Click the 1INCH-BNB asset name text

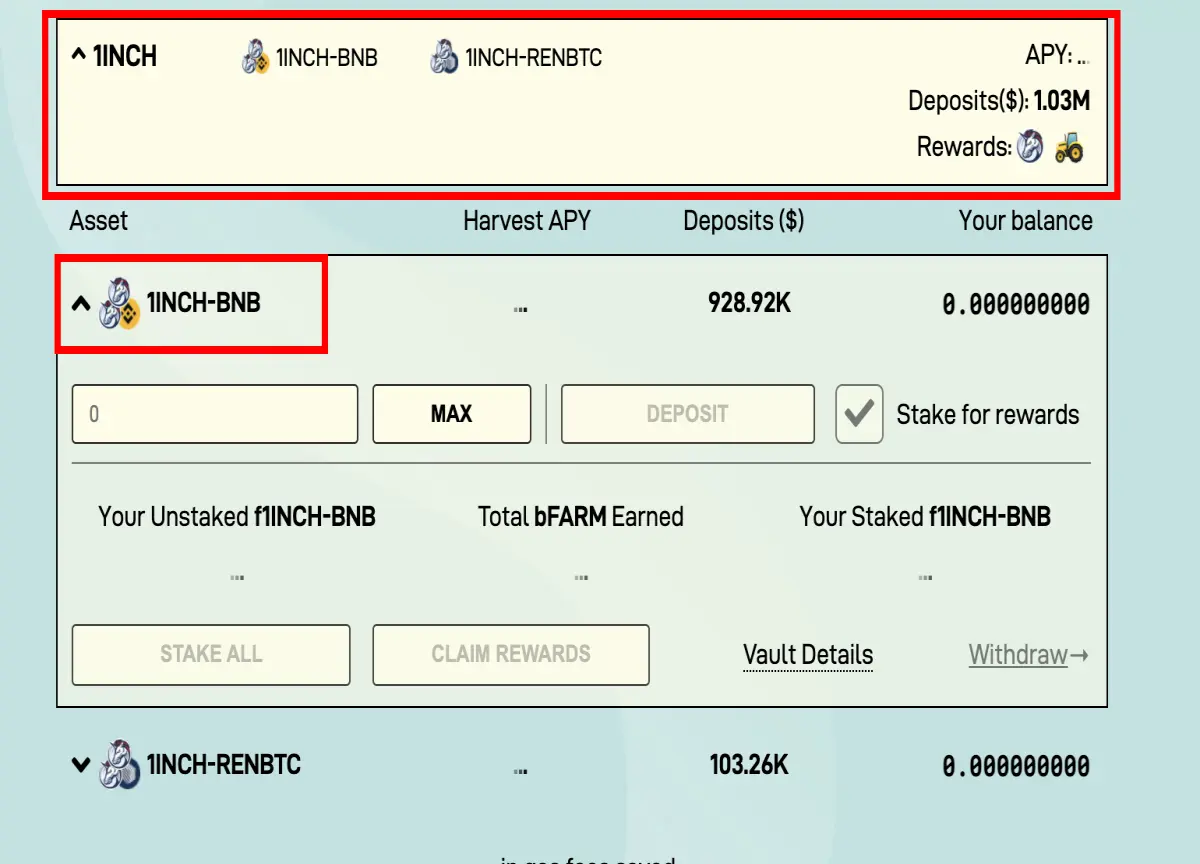click(x=204, y=303)
